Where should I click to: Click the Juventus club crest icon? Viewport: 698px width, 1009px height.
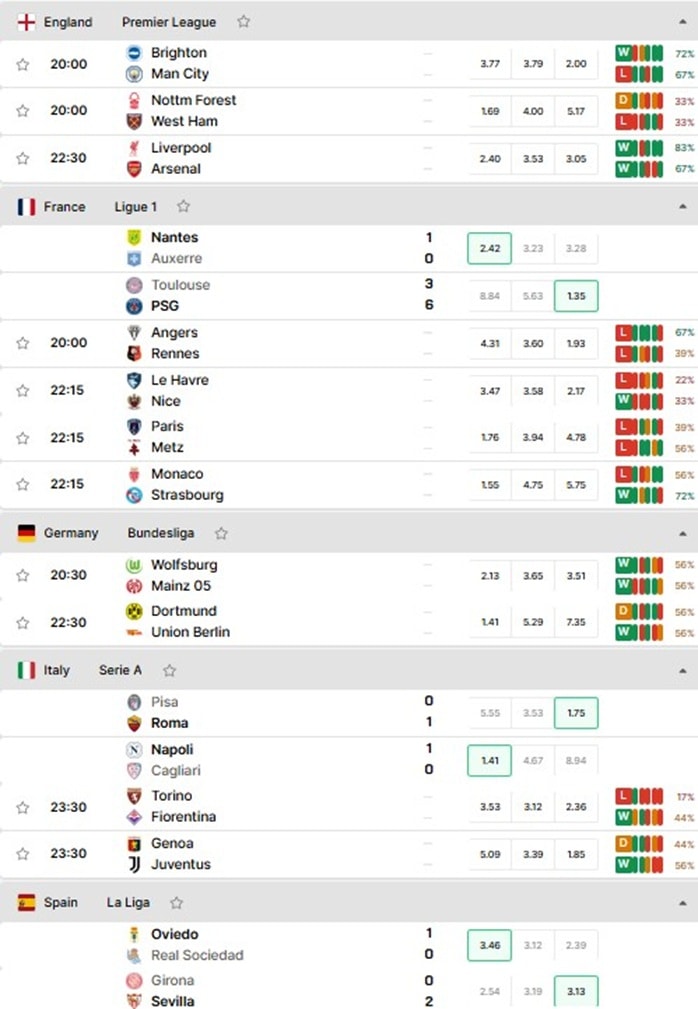pos(134,865)
